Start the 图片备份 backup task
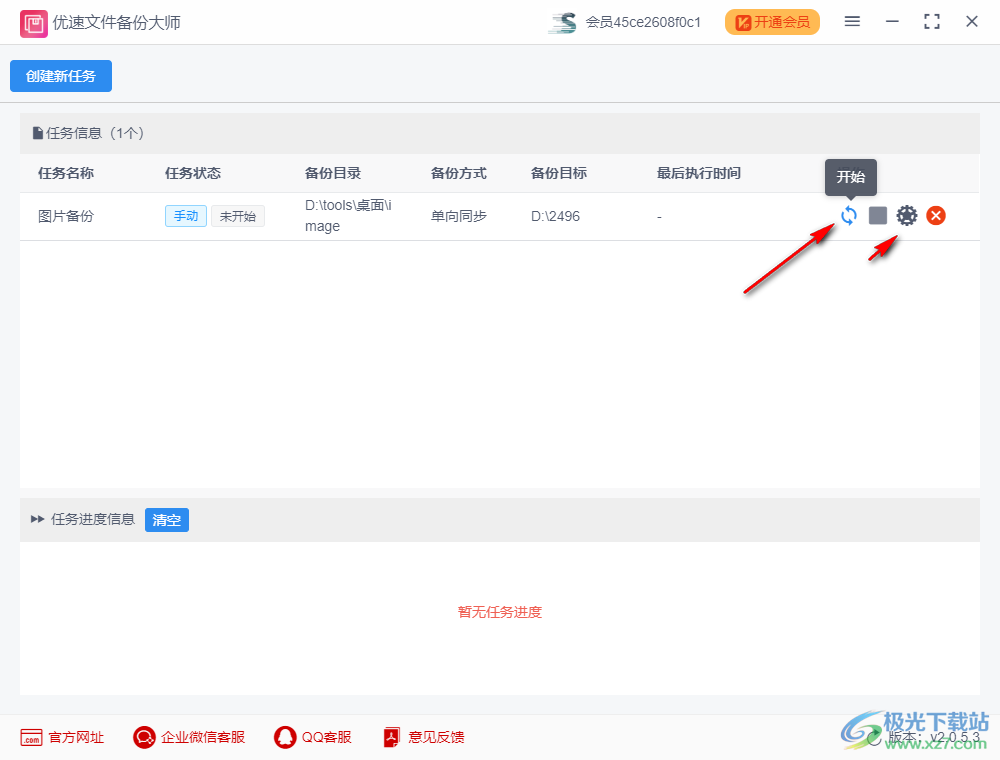Screen dimensions: 1000x760 point(848,215)
